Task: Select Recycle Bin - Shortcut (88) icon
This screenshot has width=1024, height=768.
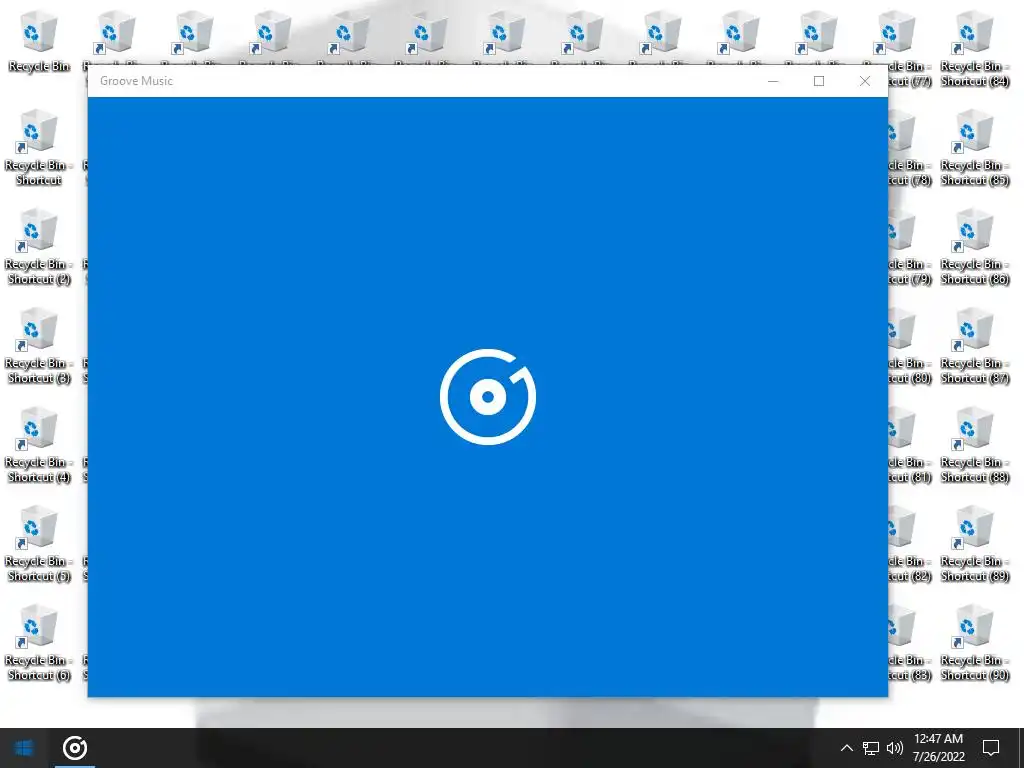Action: click(974, 445)
